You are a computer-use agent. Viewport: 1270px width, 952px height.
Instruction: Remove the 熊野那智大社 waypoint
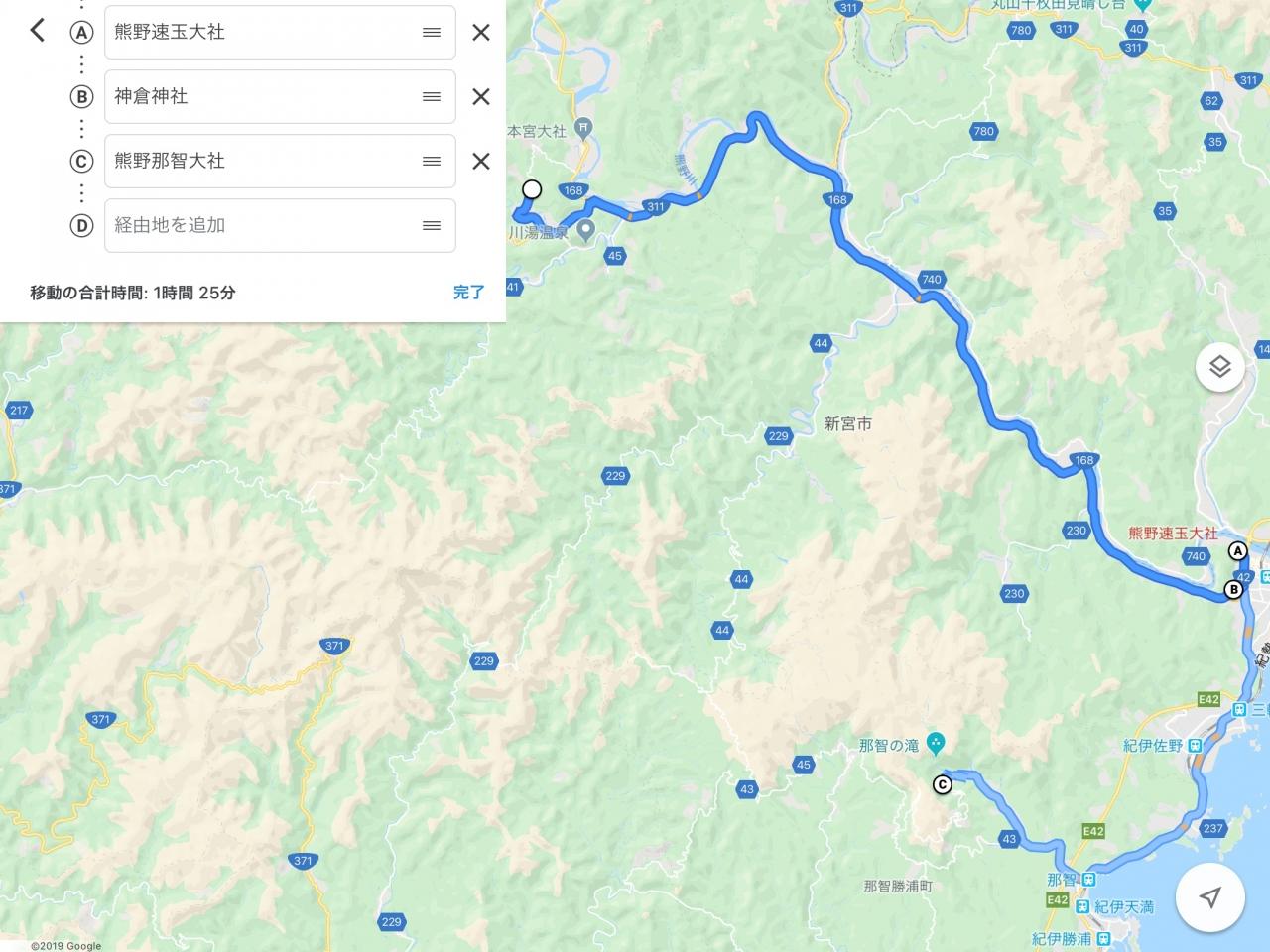481,161
